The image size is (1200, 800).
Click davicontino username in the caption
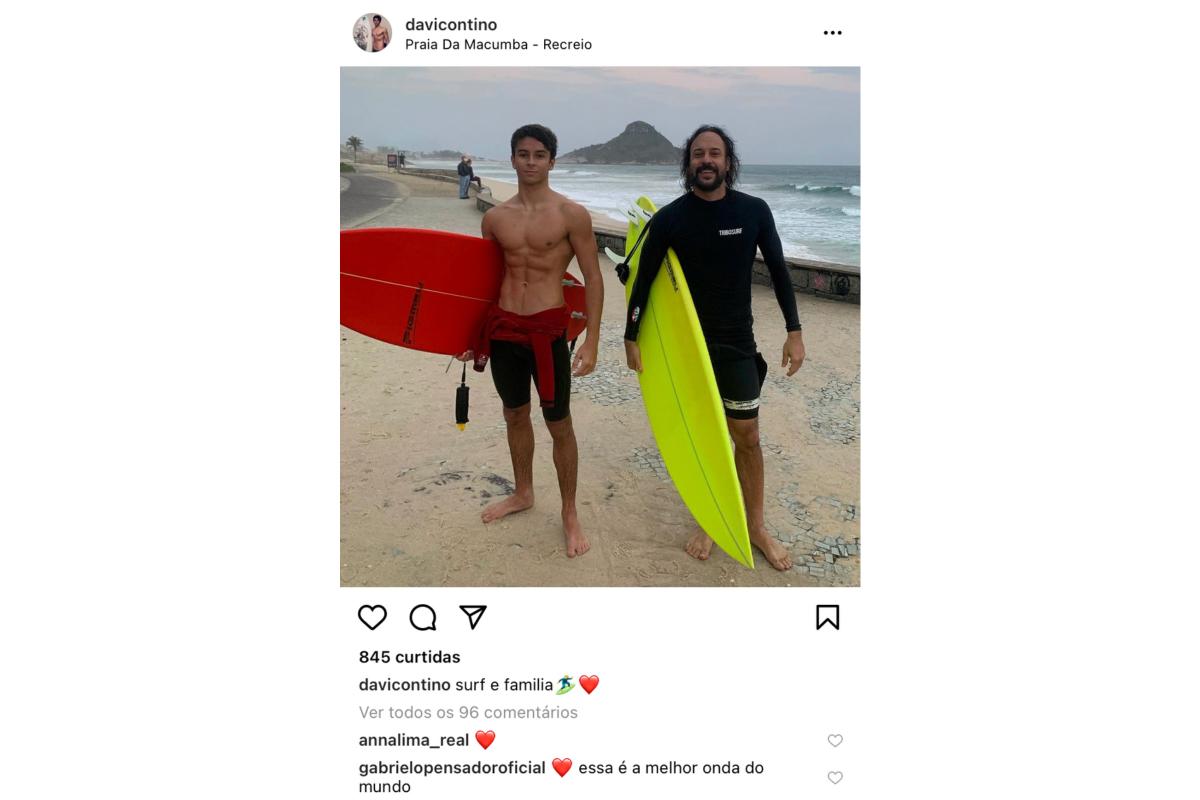(x=405, y=685)
